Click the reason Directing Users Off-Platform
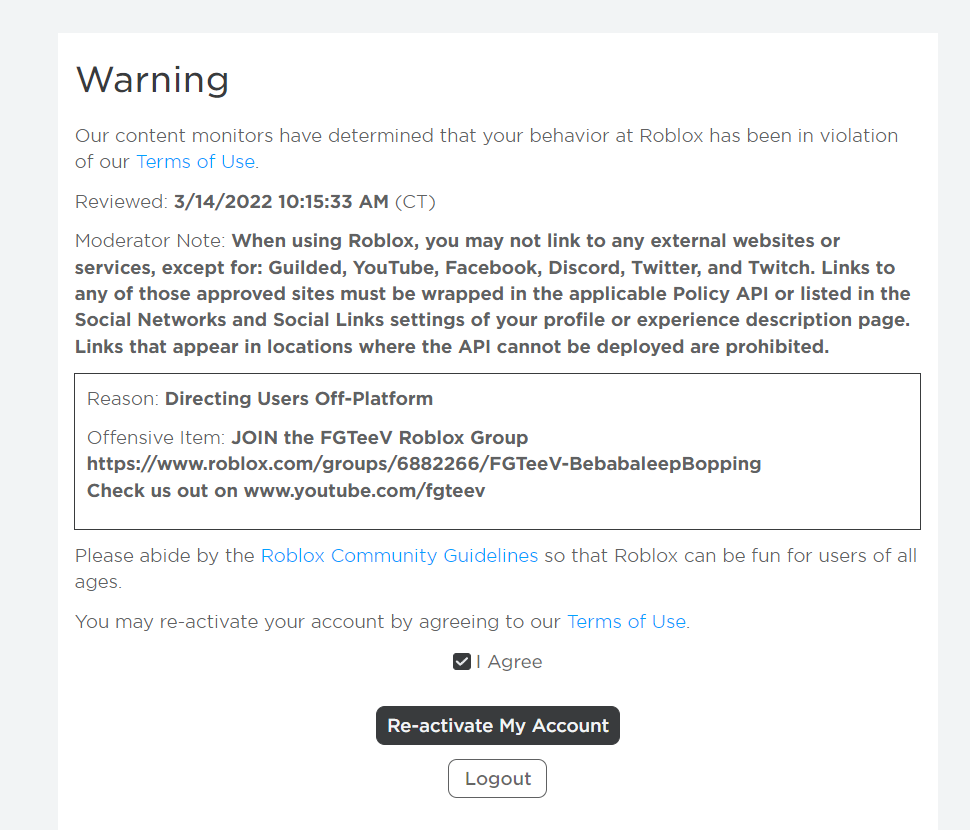The image size is (970, 830). [299, 398]
